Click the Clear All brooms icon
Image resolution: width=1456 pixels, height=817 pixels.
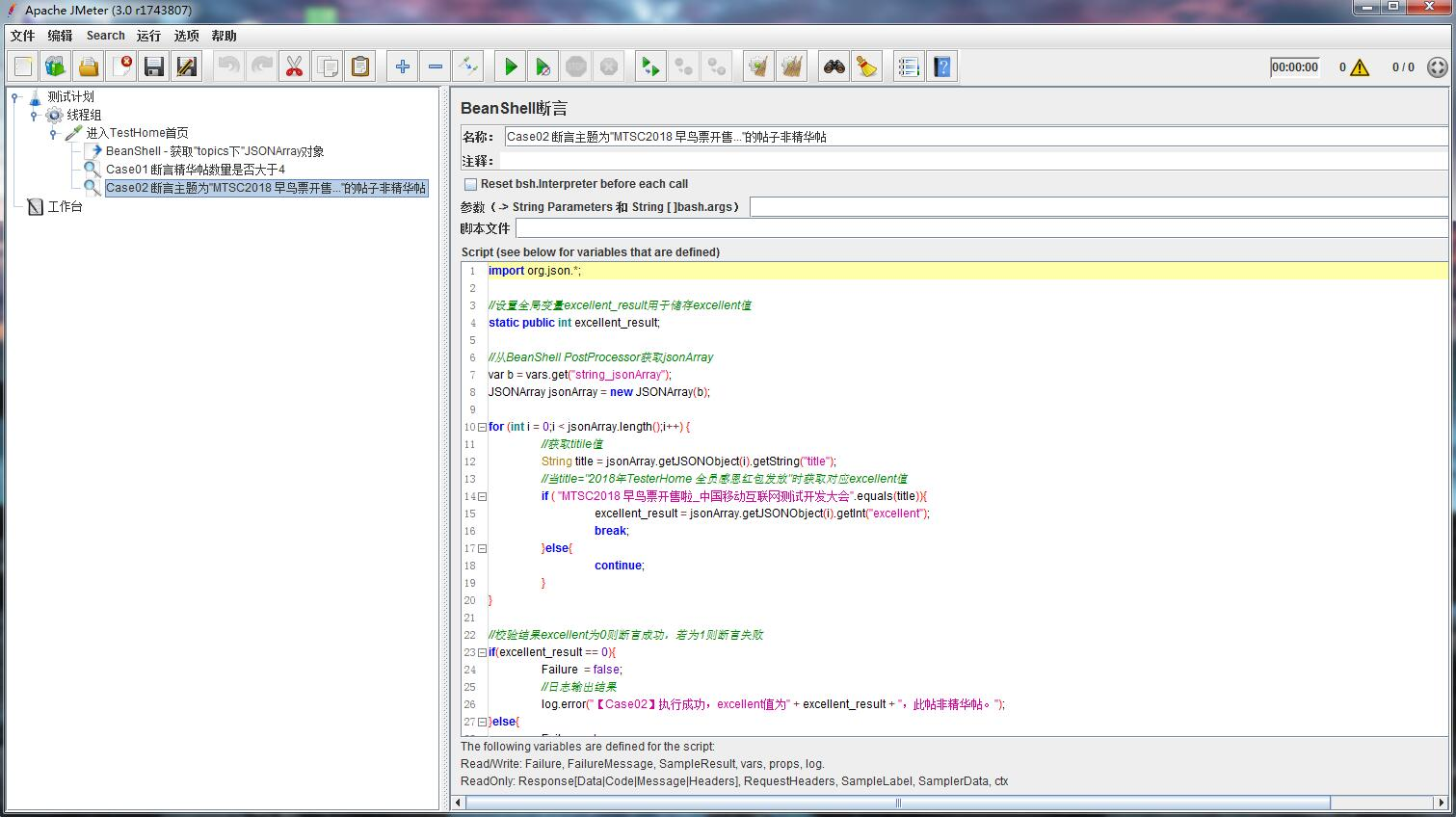tap(791, 66)
